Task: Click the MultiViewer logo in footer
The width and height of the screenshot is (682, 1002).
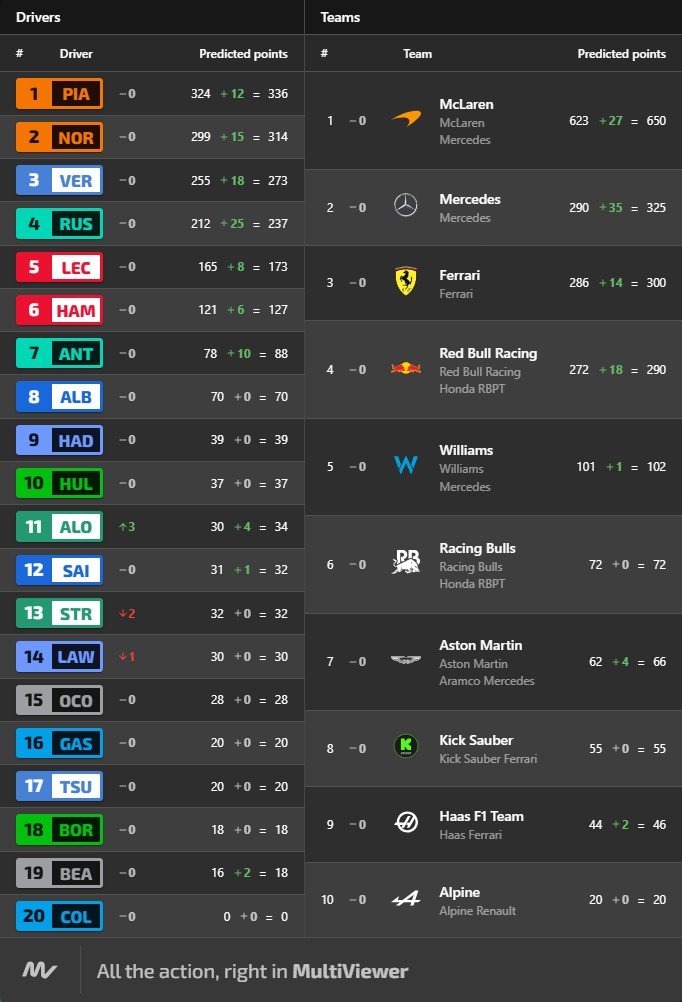Action: point(39,970)
